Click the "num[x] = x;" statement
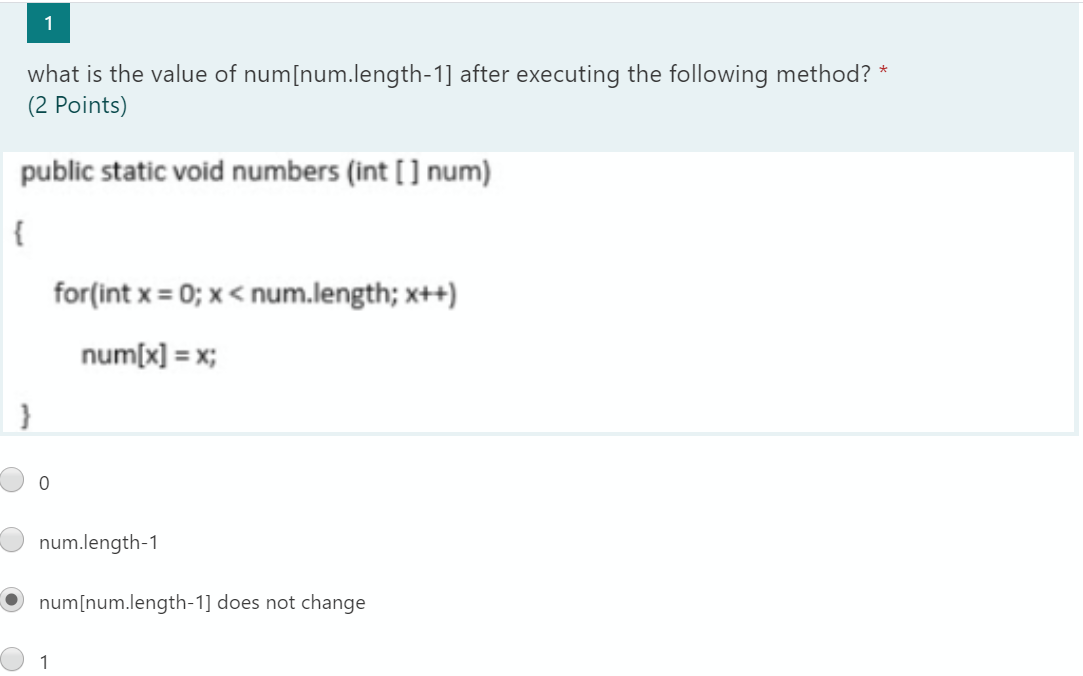The height and width of the screenshot is (676, 1083). pyautogui.click(x=150, y=353)
